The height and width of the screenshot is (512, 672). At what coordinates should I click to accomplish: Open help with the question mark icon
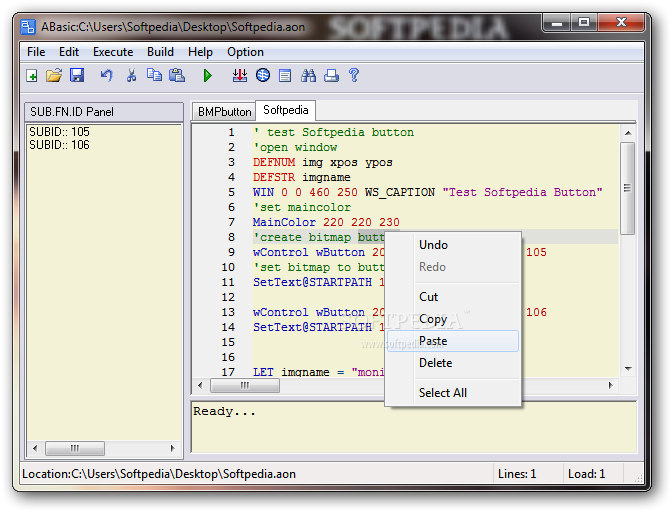(354, 75)
